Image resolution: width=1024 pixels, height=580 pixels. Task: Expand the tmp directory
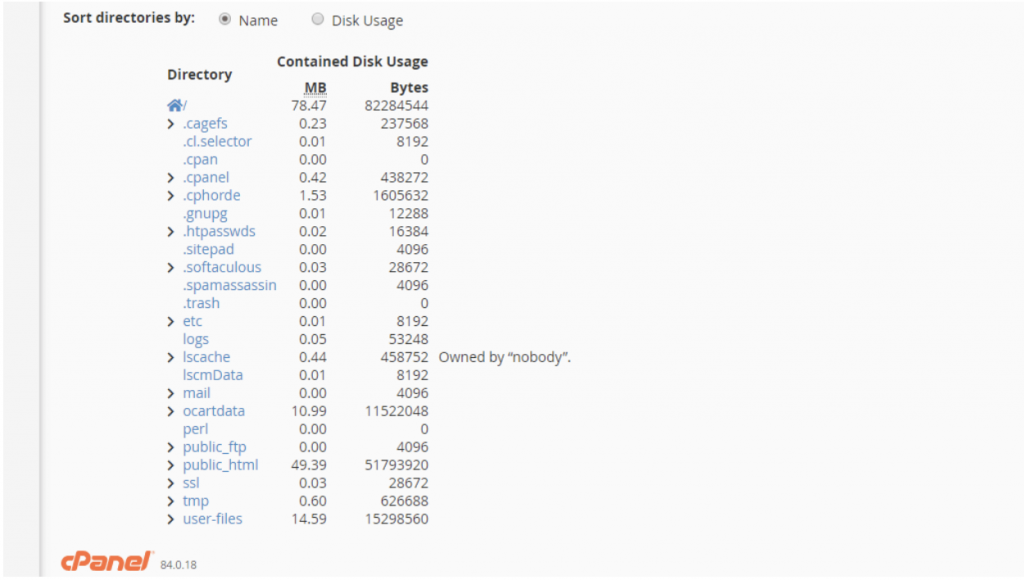[x=171, y=501]
